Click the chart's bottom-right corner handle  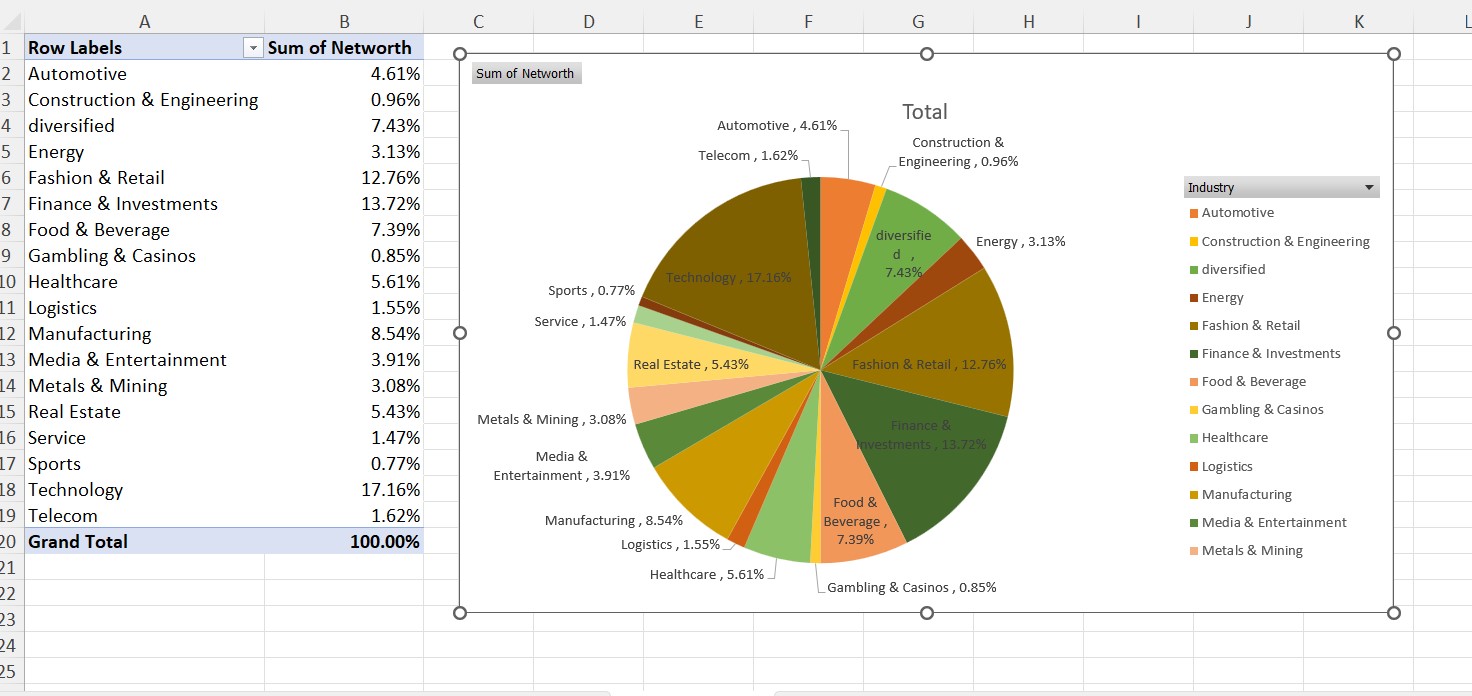click(x=1394, y=613)
